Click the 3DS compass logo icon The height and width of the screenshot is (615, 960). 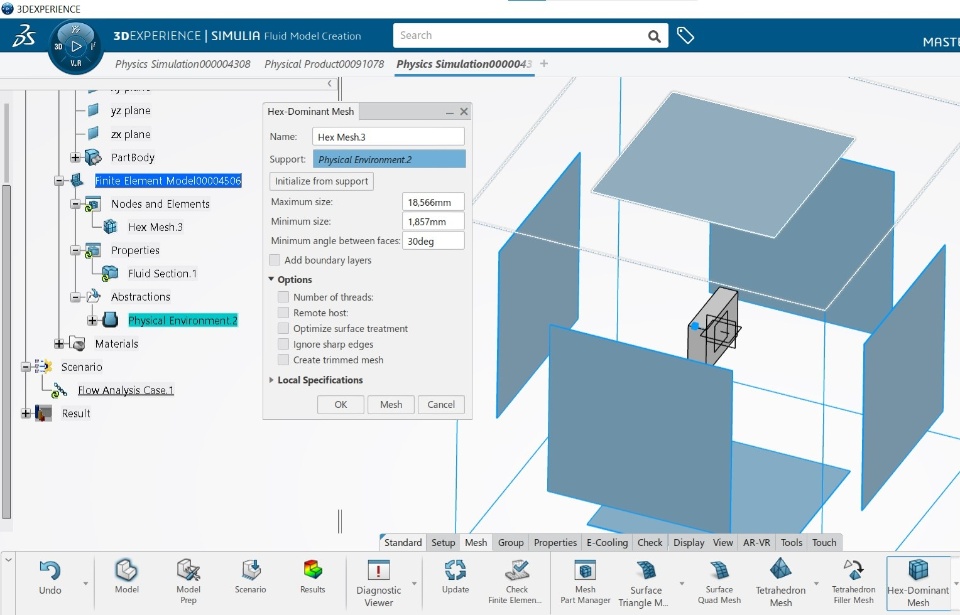[24, 36]
